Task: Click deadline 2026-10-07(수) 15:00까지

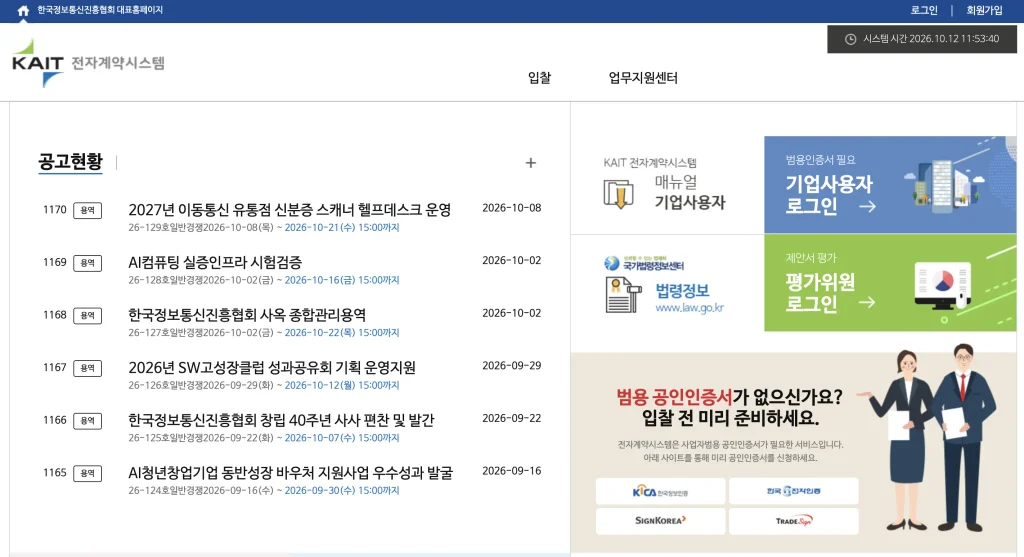Action: pyautogui.click(x=342, y=438)
